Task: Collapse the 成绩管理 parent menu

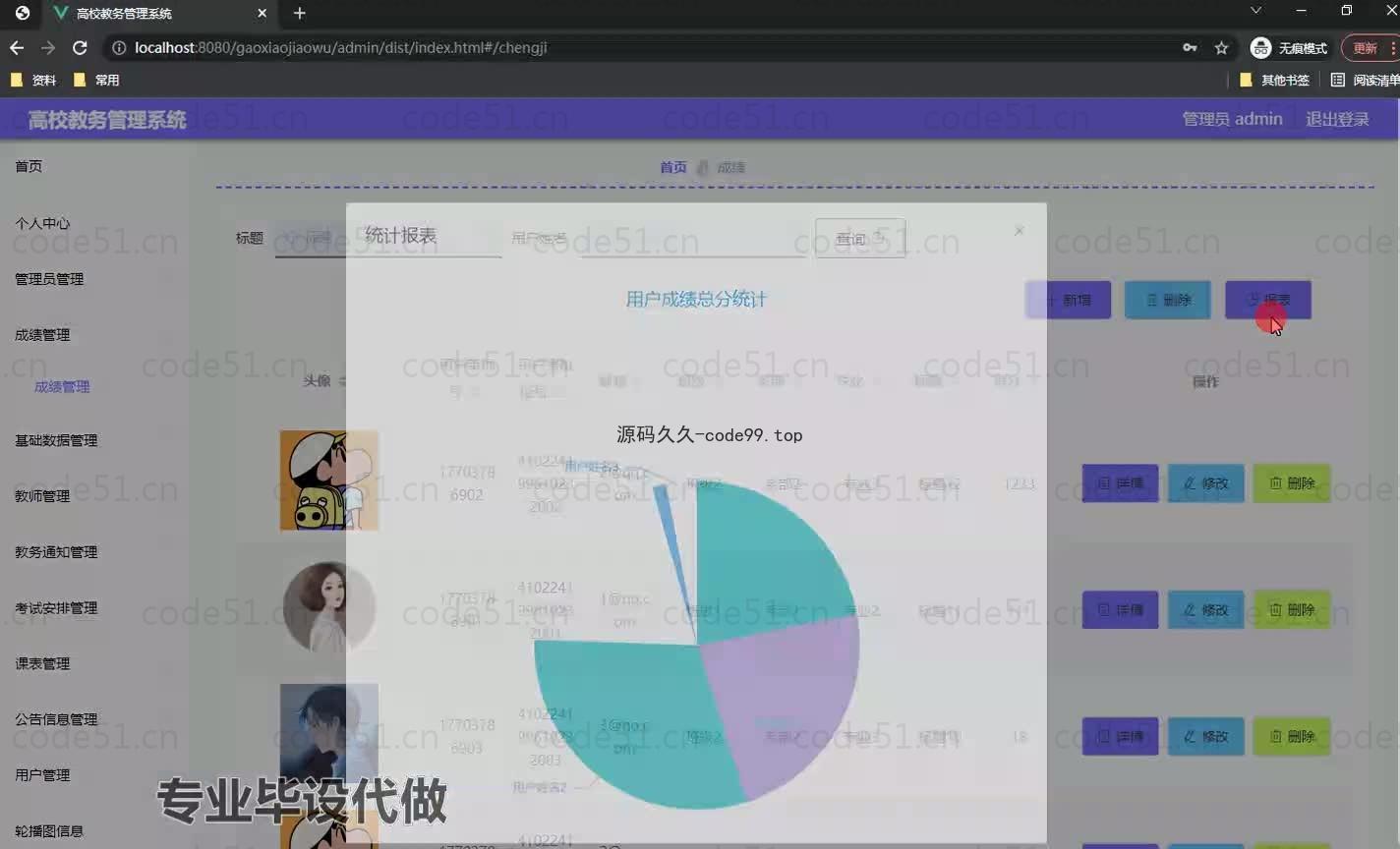Action: [42, 335]
